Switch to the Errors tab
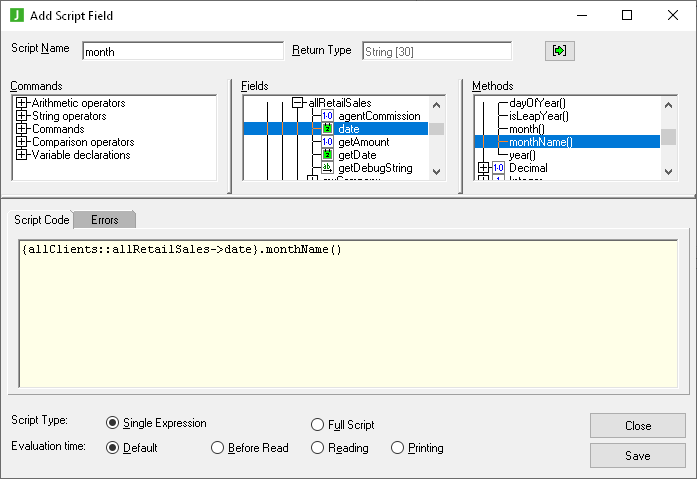This screenshot has width=697, height=479. [x=104, y=219]
